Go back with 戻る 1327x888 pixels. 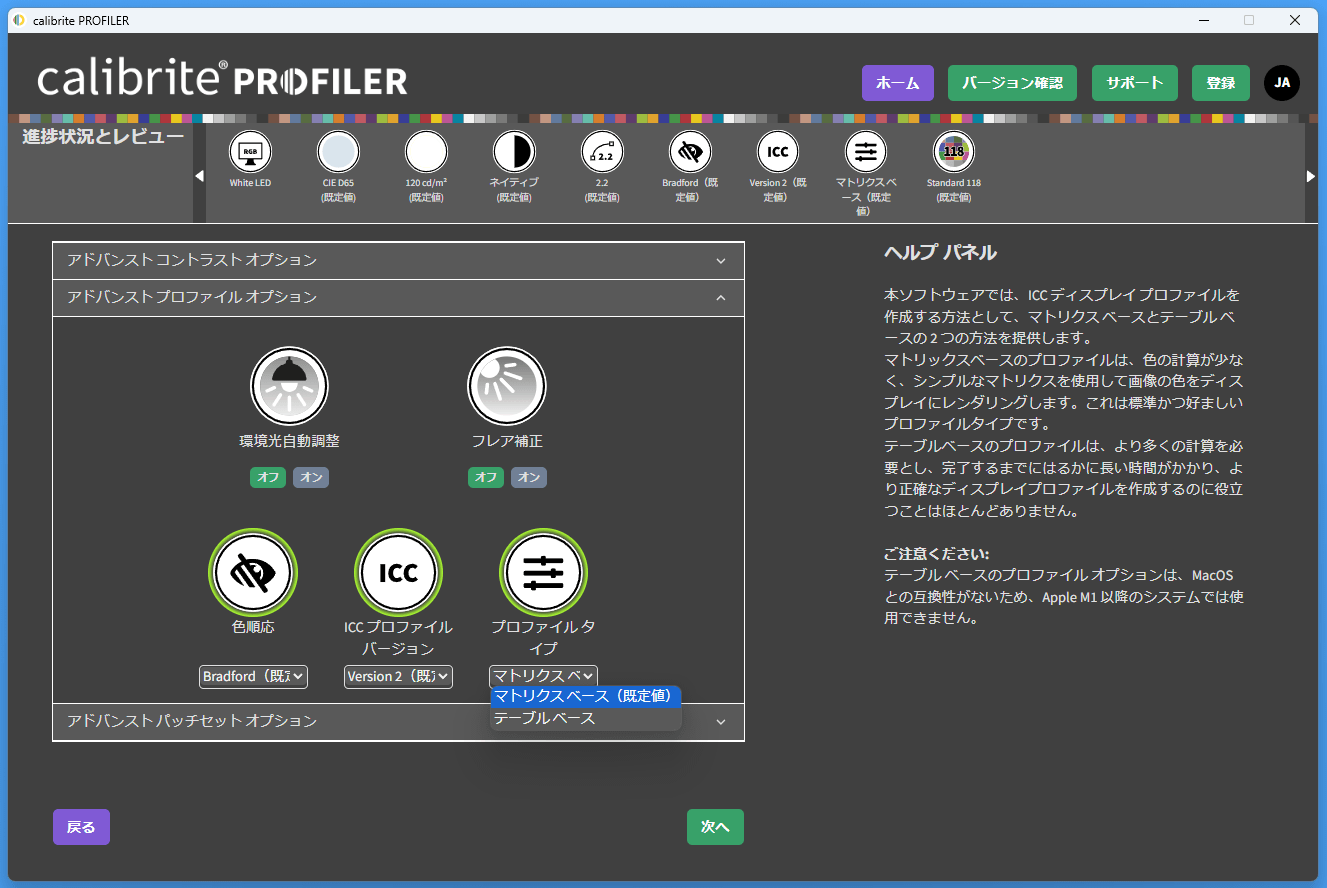(x=81, y=827)
